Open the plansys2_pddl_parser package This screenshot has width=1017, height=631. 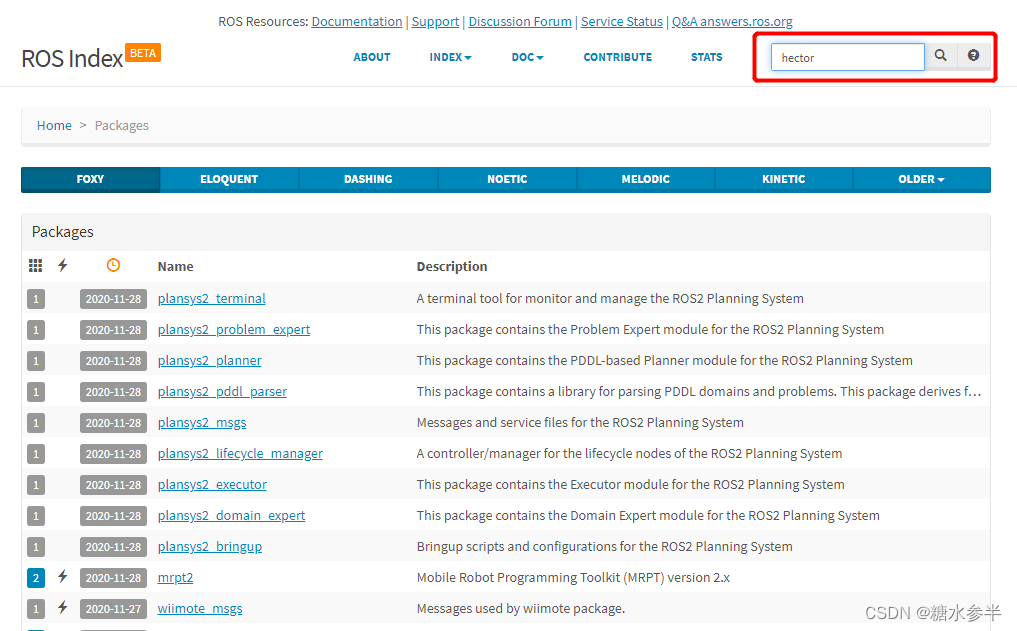tap(222, 392)
